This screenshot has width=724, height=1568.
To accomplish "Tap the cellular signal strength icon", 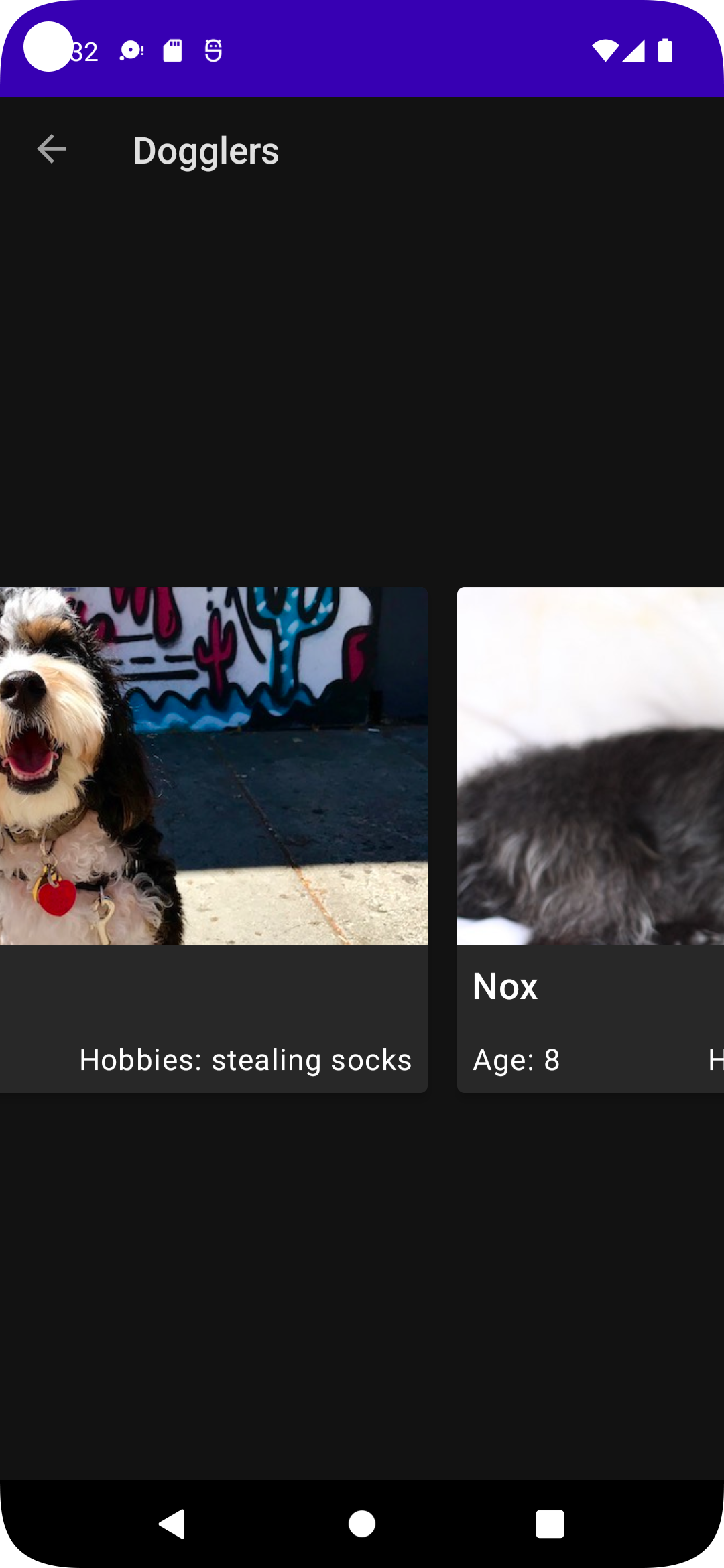I will pos(633,51).
